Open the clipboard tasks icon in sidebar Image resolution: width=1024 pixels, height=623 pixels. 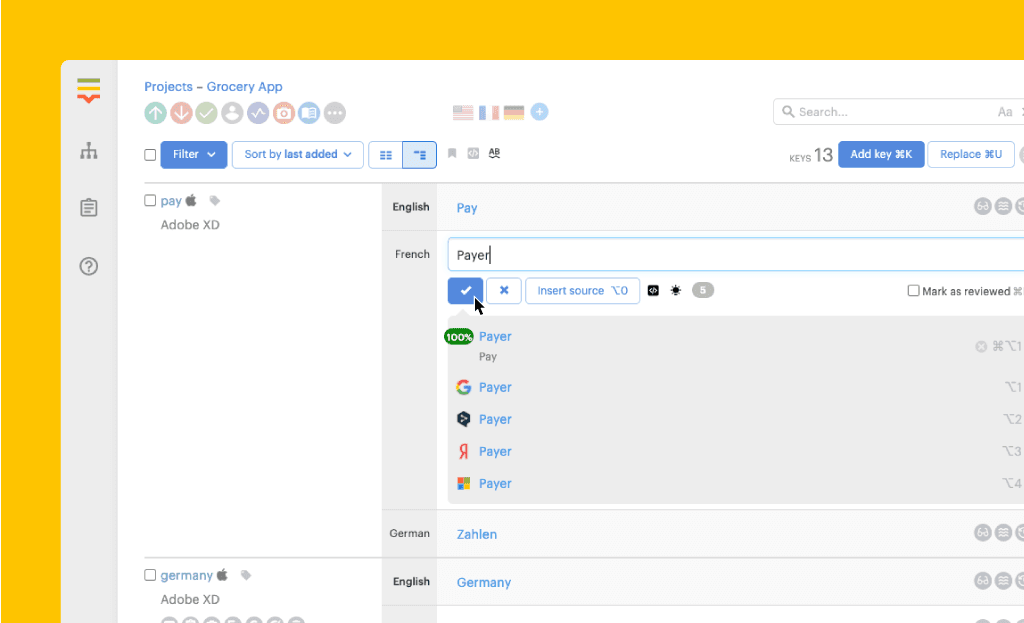(89, 208)
